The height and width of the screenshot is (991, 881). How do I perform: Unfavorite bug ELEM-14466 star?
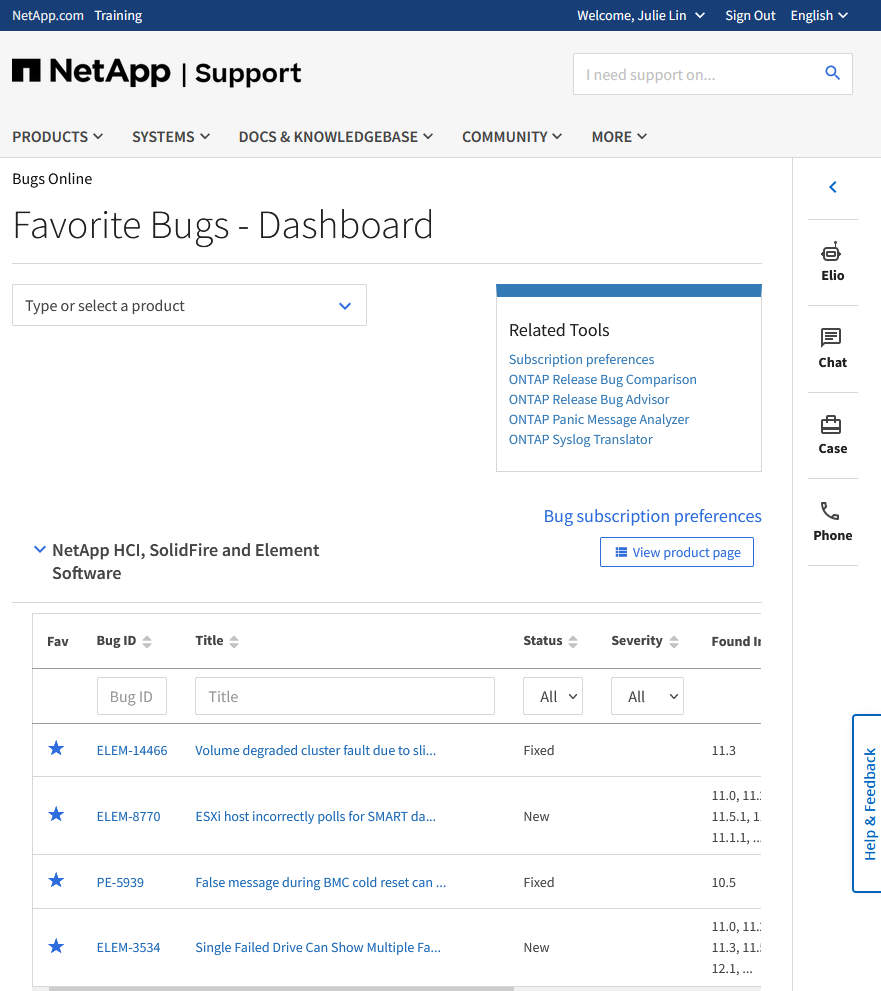click(x=57, y=749)
